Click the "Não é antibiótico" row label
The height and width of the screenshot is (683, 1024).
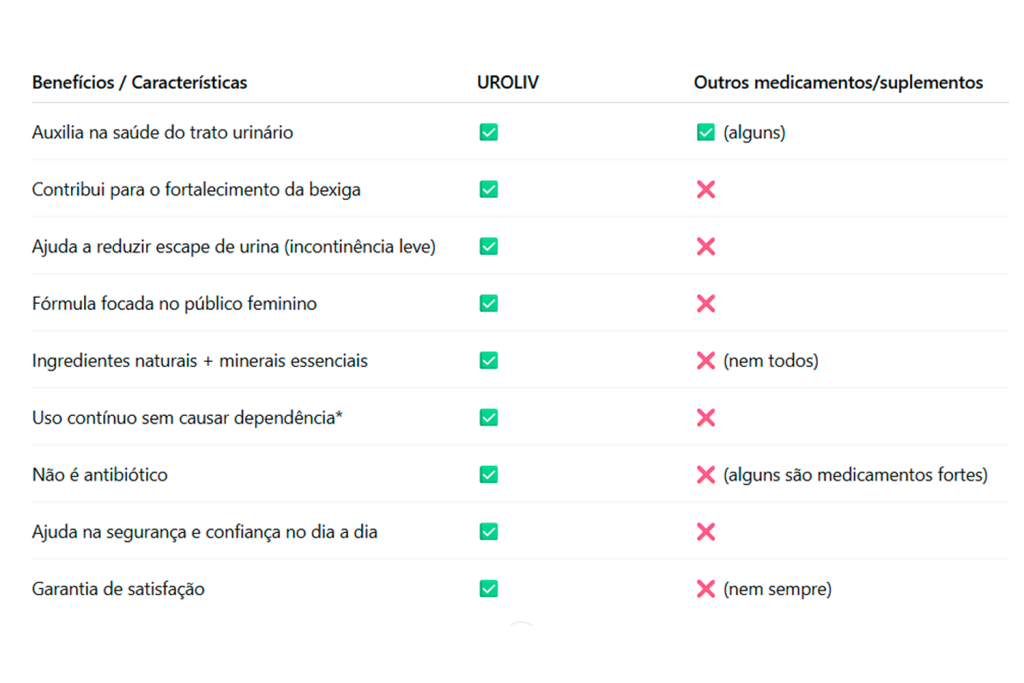pyautogui.click(x=100, y=475)
